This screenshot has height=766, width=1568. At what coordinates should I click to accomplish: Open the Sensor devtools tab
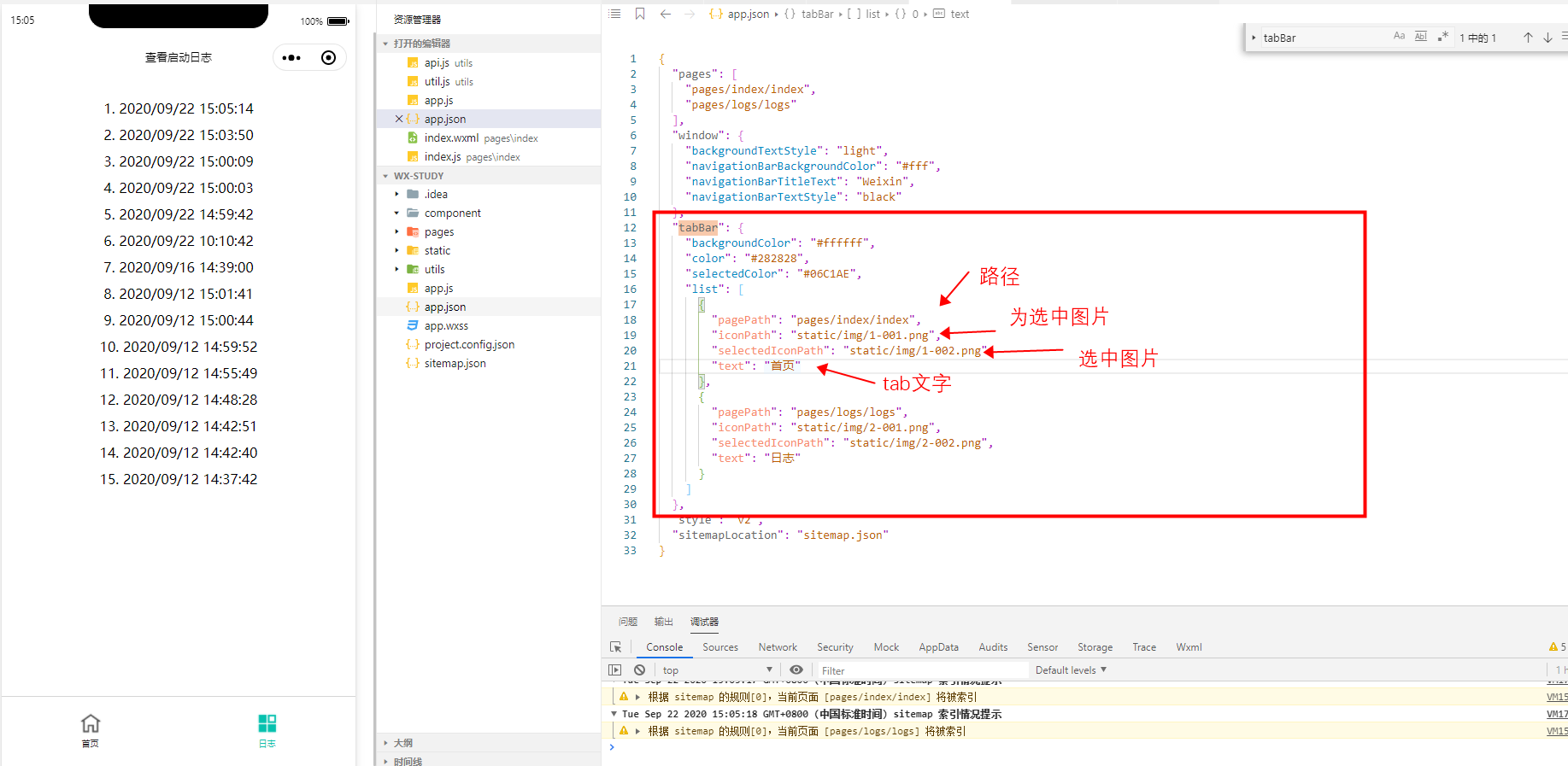tap(1042, 647)
